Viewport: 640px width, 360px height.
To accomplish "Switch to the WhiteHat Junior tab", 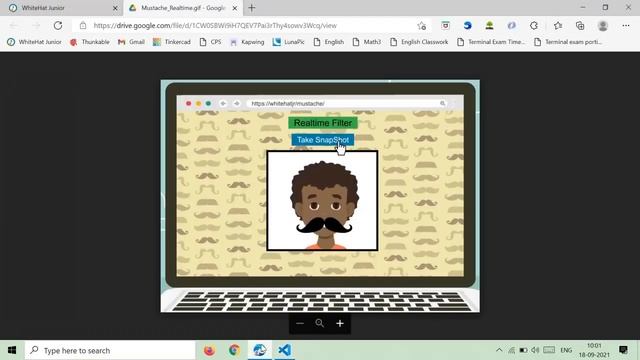I will [62, 8].
